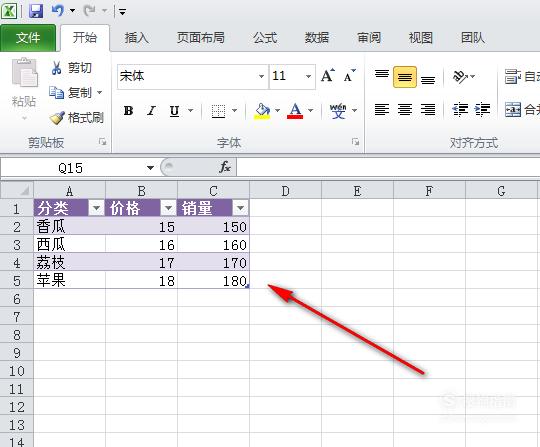This screenshot has width=540, height=447.
Task: Click the Redo icon
Action: pyautogui.click(x=90, y=11)
